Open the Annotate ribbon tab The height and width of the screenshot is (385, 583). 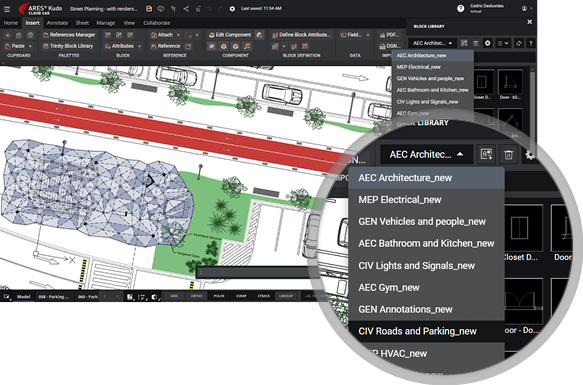57,23
